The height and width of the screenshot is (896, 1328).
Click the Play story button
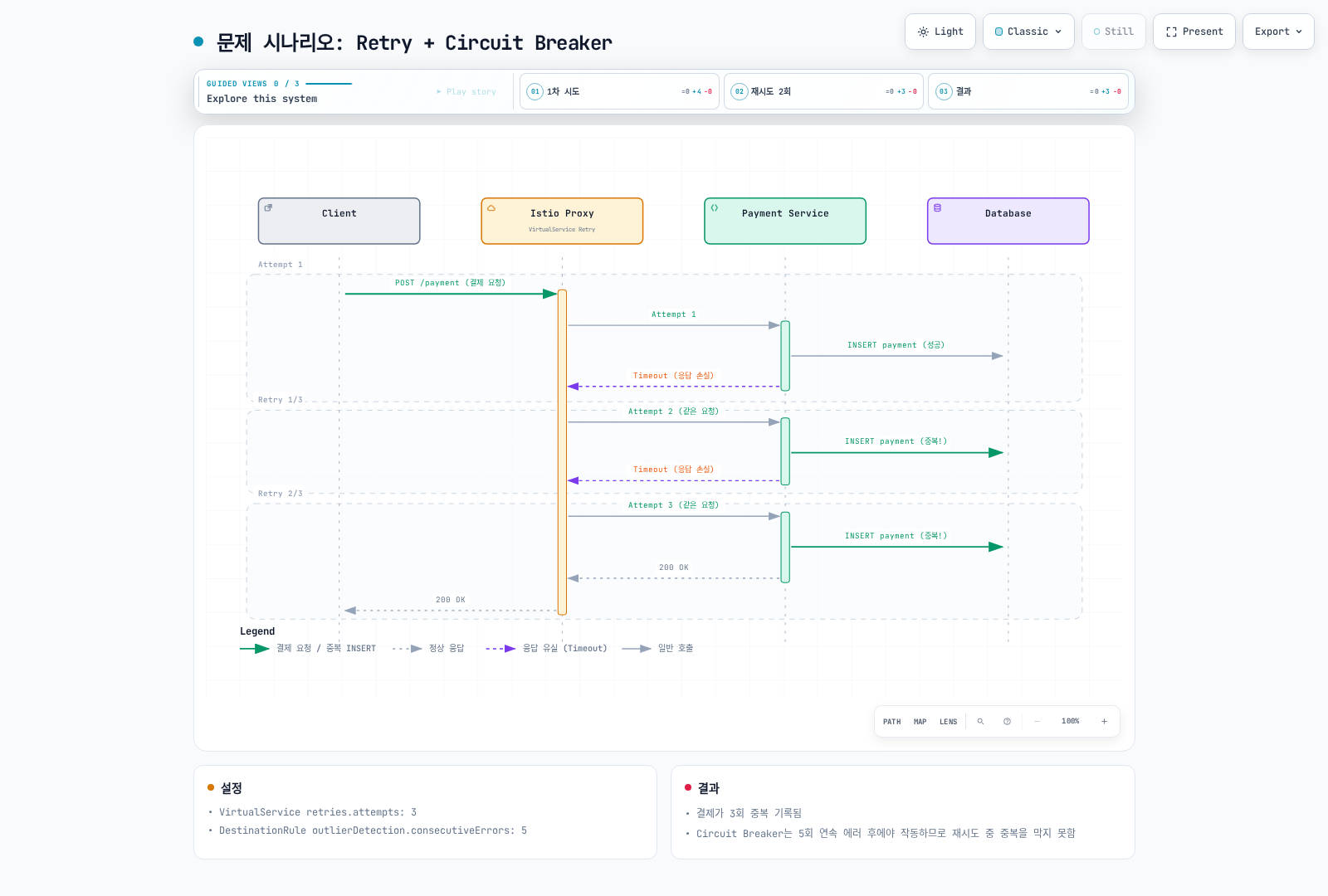(466, 92)
